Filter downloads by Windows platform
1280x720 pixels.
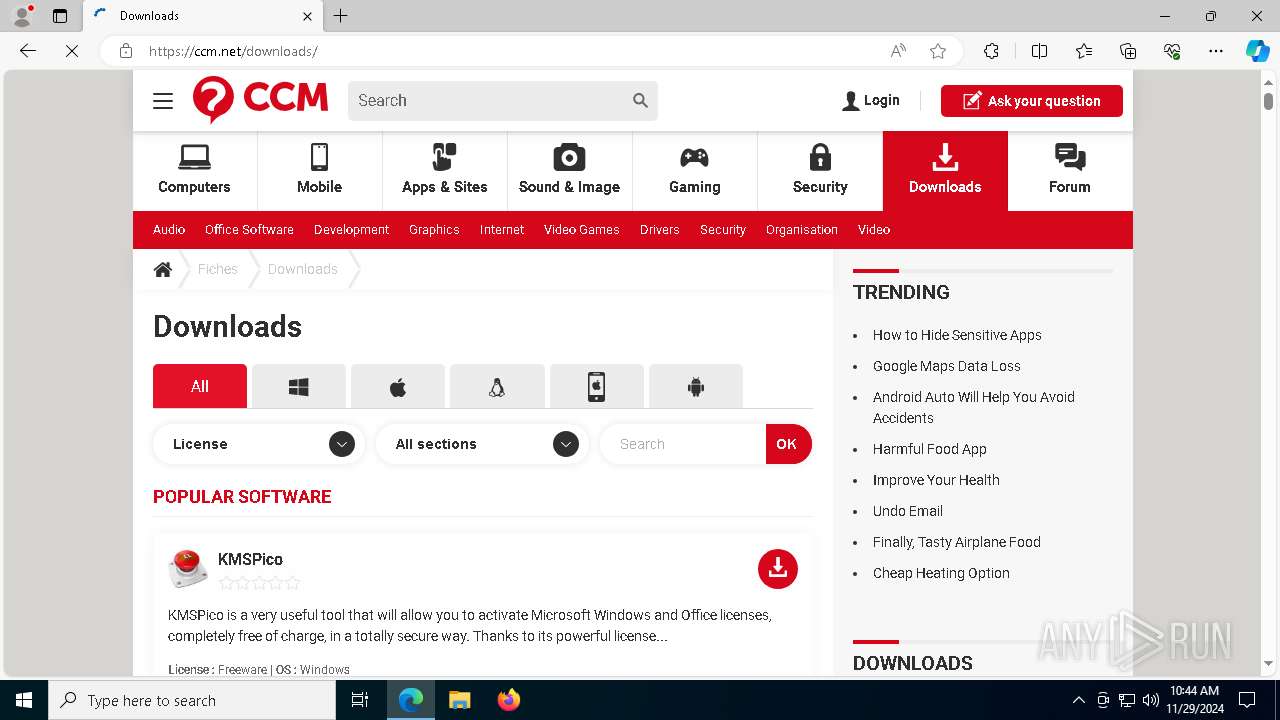coord(298,386)
